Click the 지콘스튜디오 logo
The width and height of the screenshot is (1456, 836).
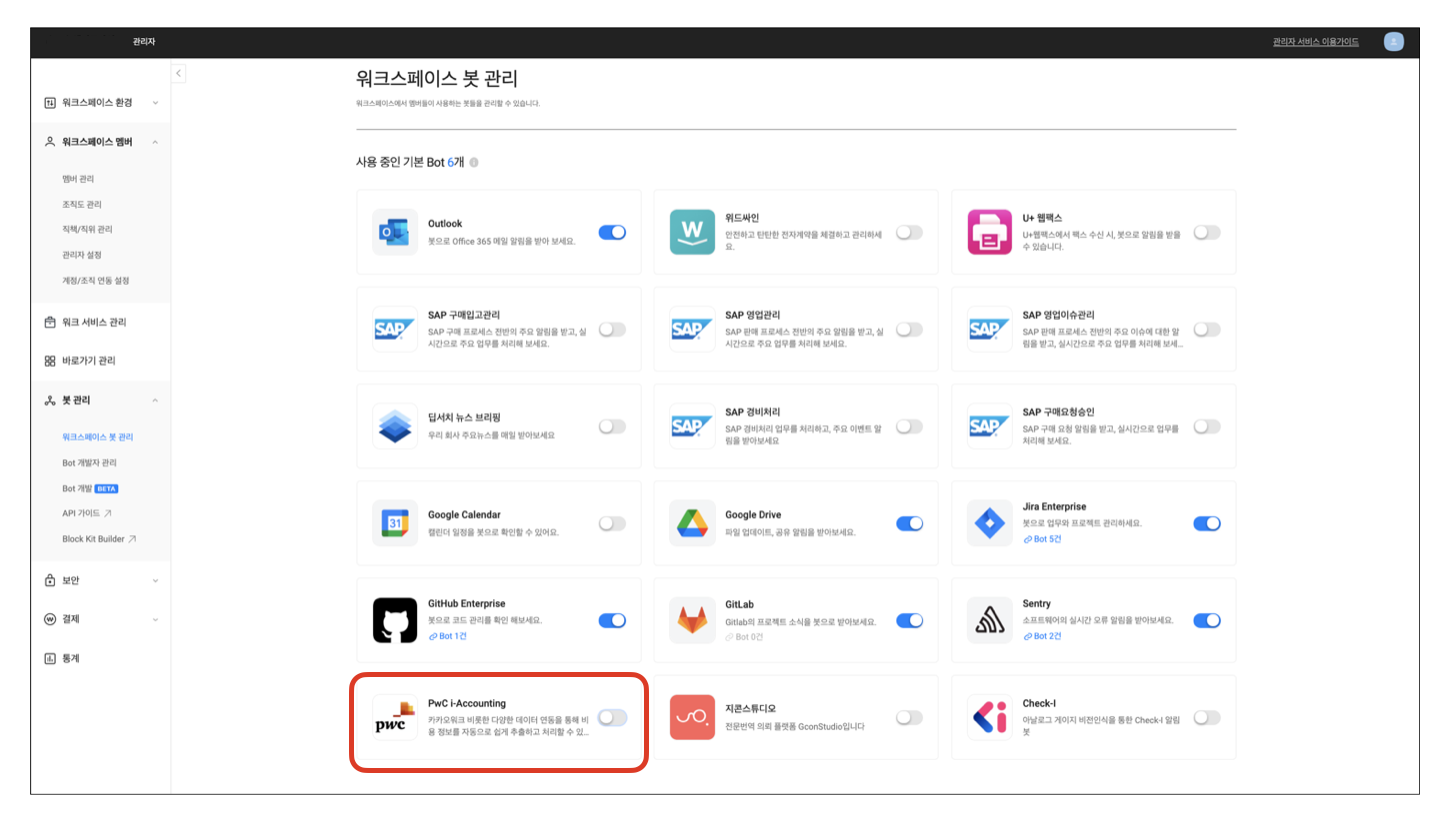[692, 717]
